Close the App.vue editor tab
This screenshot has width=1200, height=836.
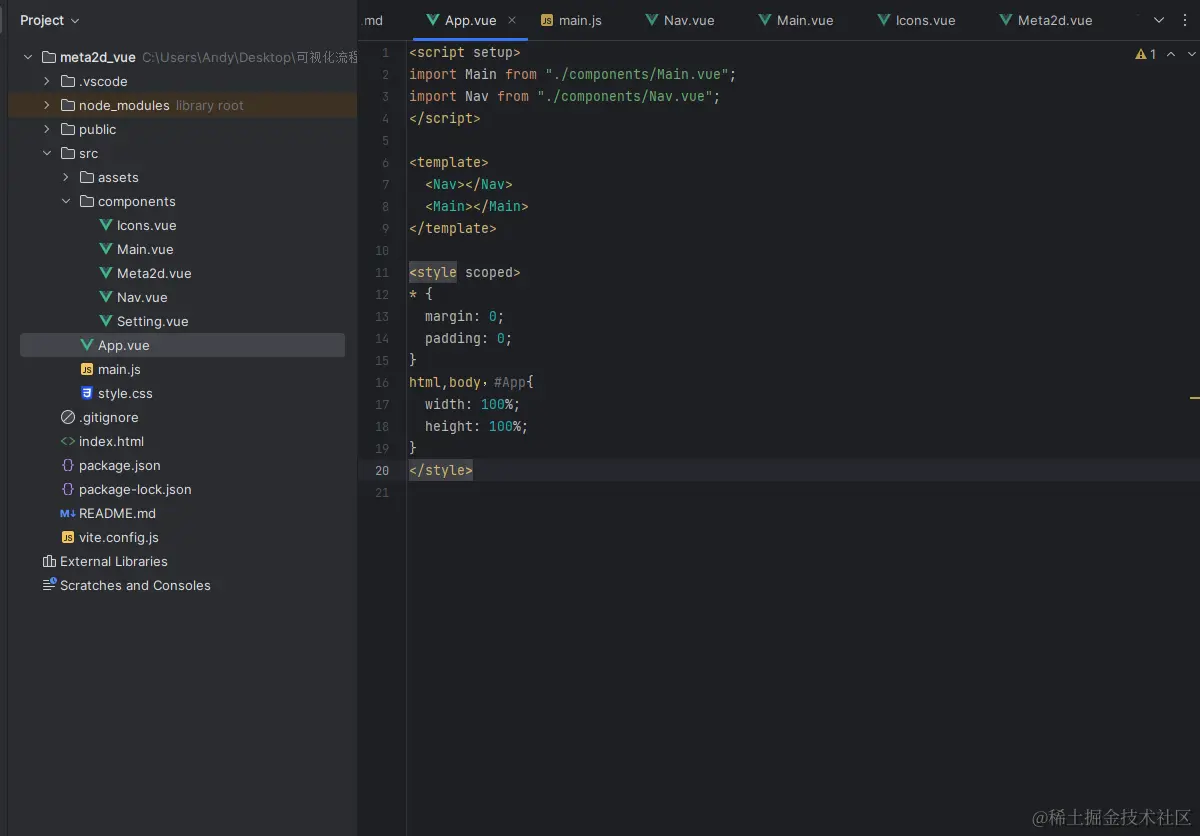512,20
